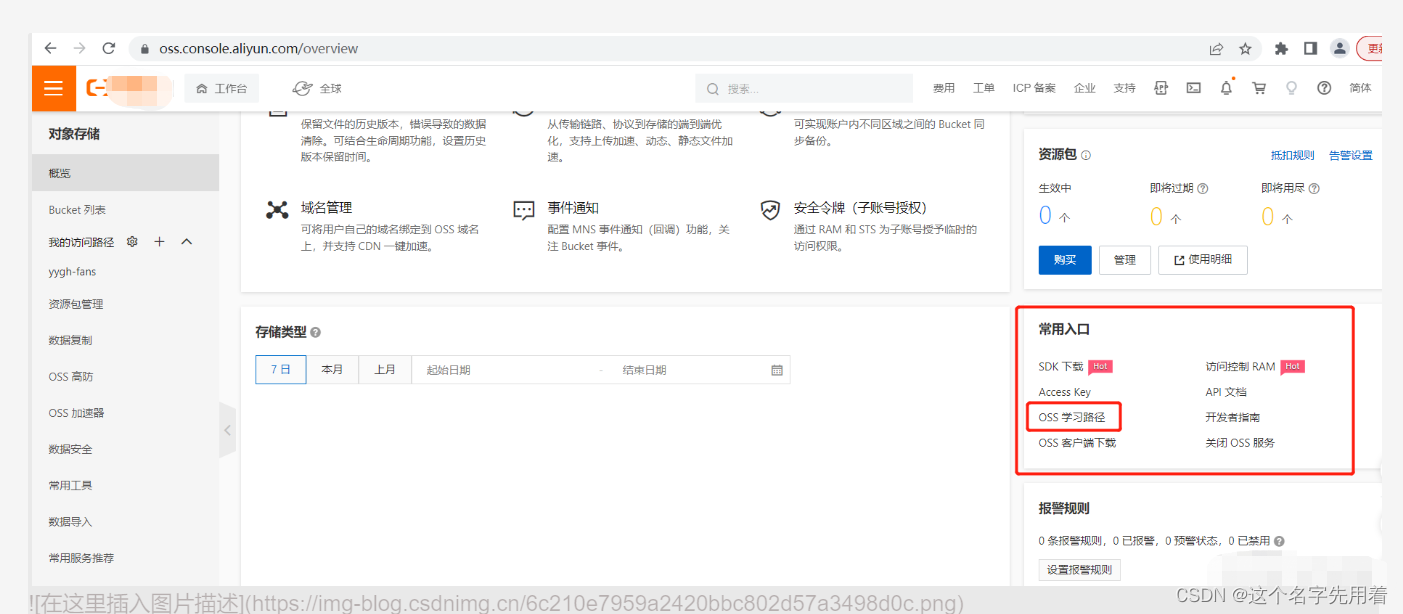Click the 设置报警规则 button
The height and width of the screenshot is (614, 1403).
click(x=1080, y=570)
